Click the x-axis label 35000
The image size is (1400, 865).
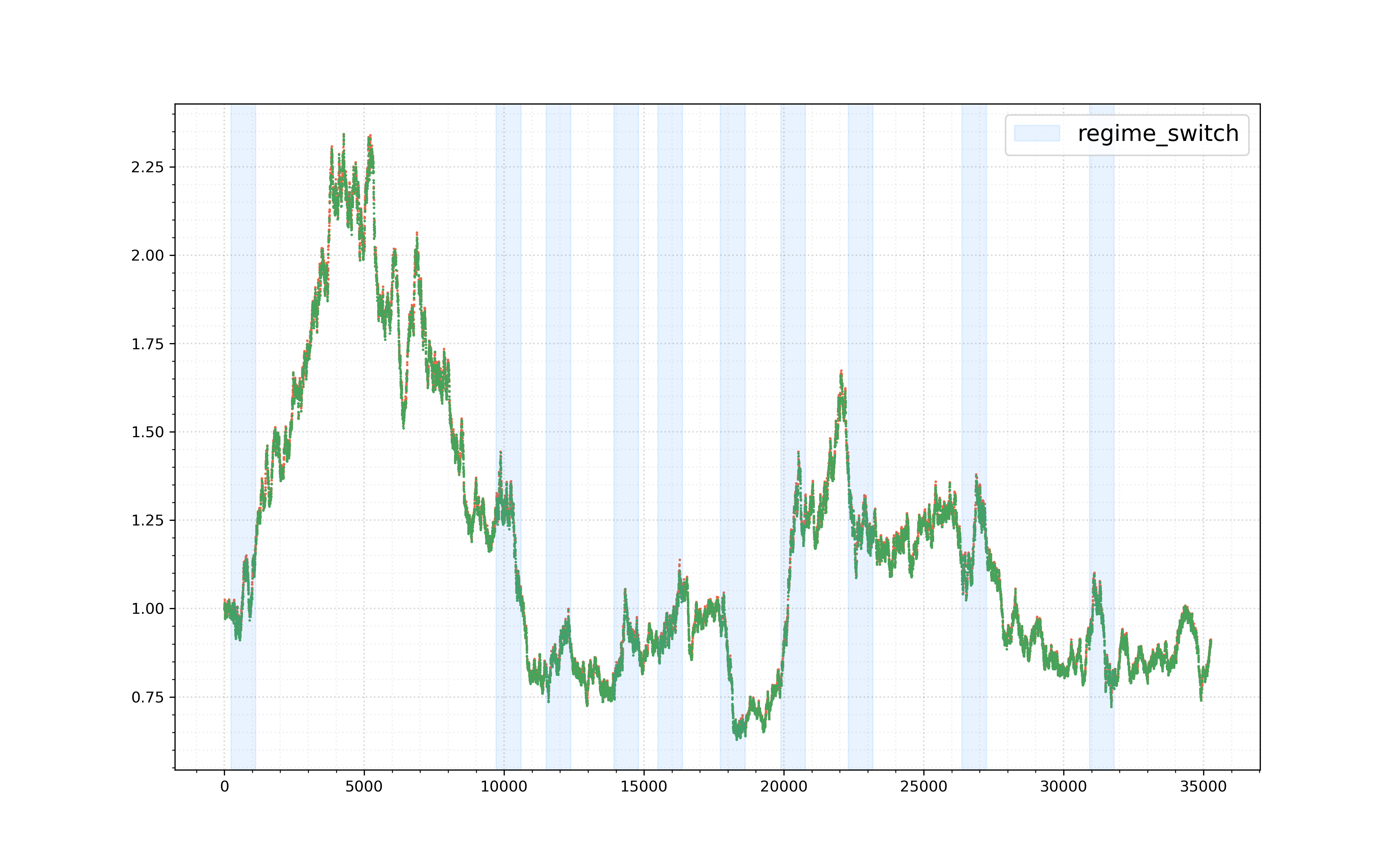pos(1203,787)
